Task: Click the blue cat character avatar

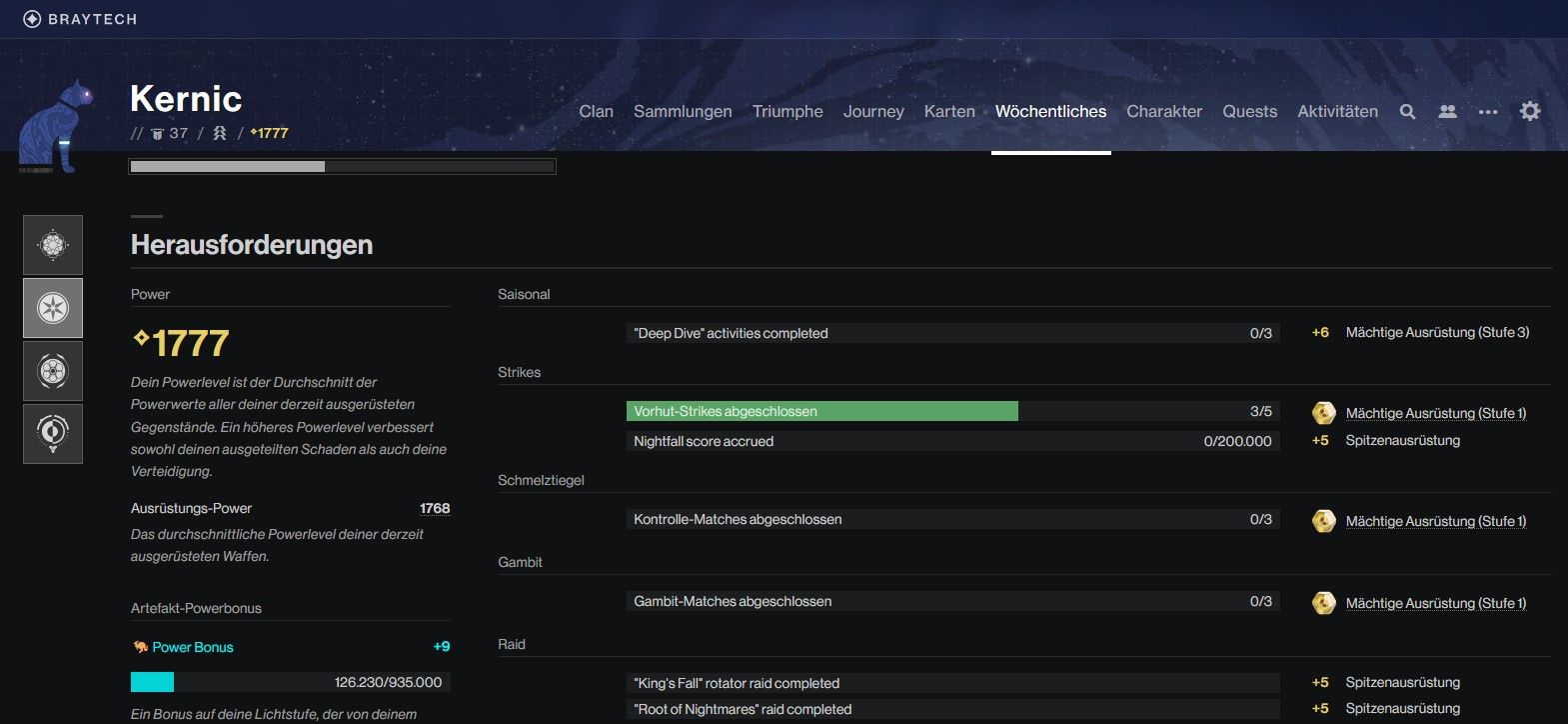Action: [x=57, y=127]
